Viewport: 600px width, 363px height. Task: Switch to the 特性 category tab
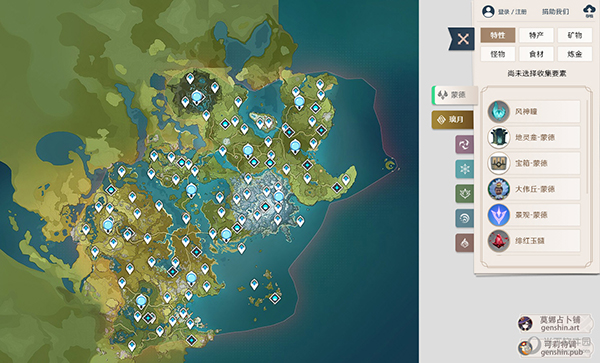click(x=498, y=35)
